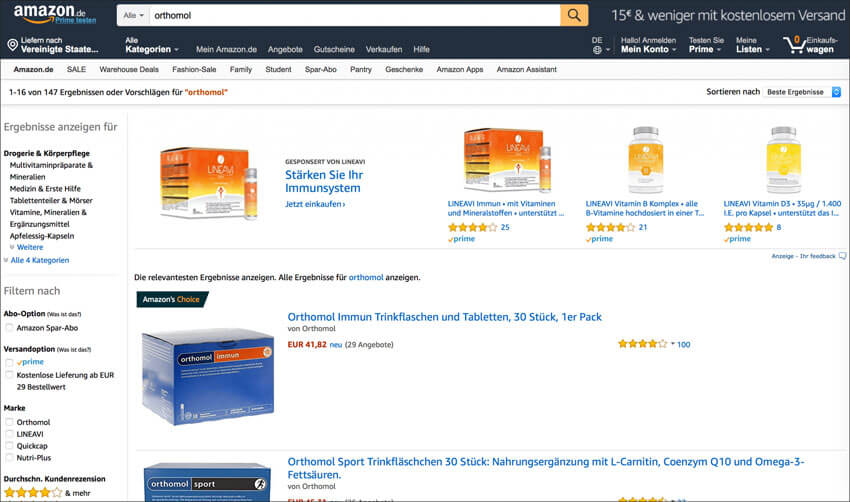Open LINEAVI Vitamin B Komplex bottle image
850x502 pixels.
(645, 159)
